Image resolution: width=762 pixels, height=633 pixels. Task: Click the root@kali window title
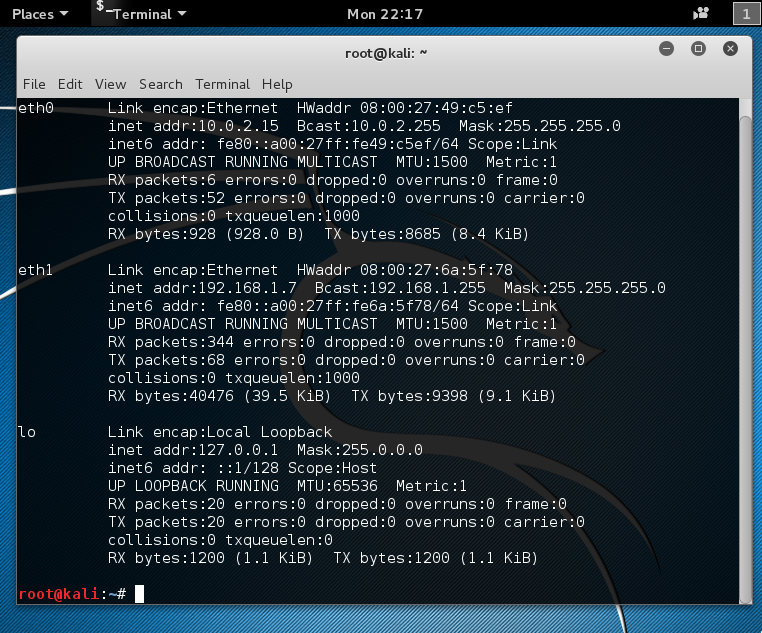pyautogui.click(x=386, y=53)
